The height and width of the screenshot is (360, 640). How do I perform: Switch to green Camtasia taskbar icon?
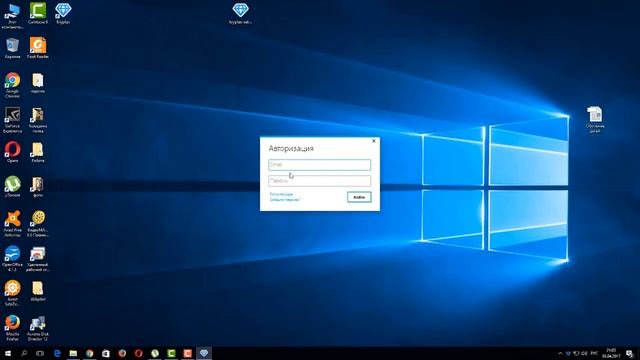pos(171,353)
